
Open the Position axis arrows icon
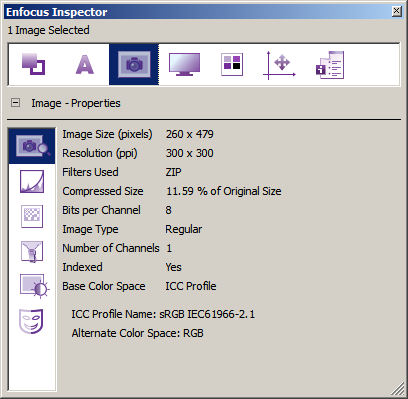(279, 65)
